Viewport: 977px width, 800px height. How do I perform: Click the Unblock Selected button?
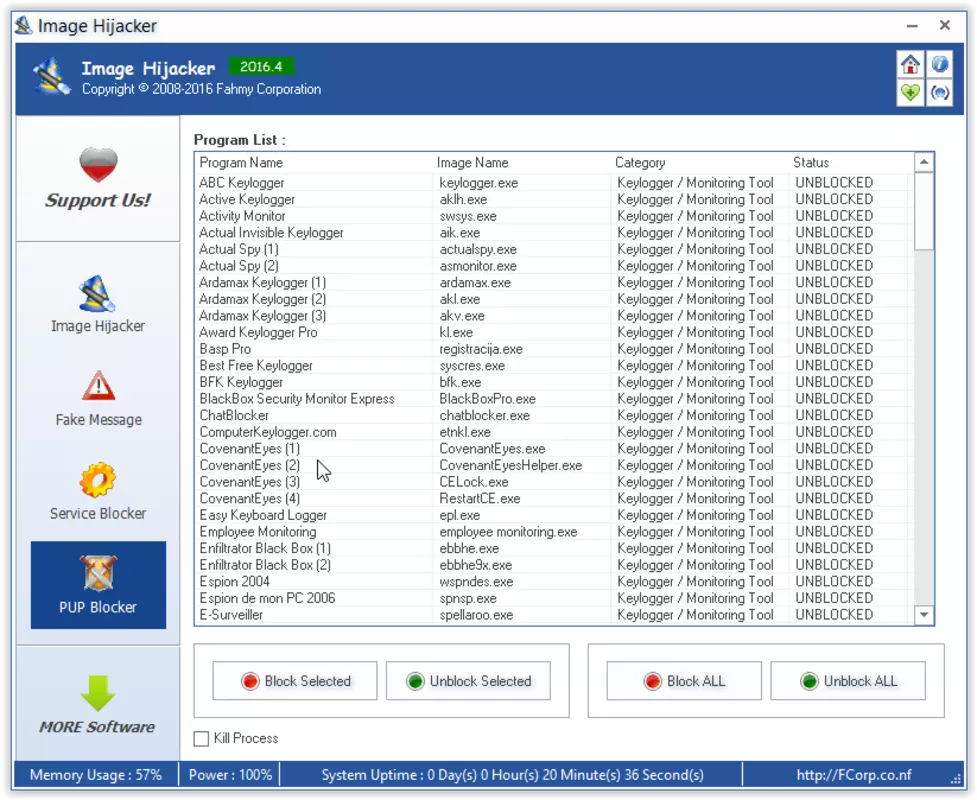468,681
